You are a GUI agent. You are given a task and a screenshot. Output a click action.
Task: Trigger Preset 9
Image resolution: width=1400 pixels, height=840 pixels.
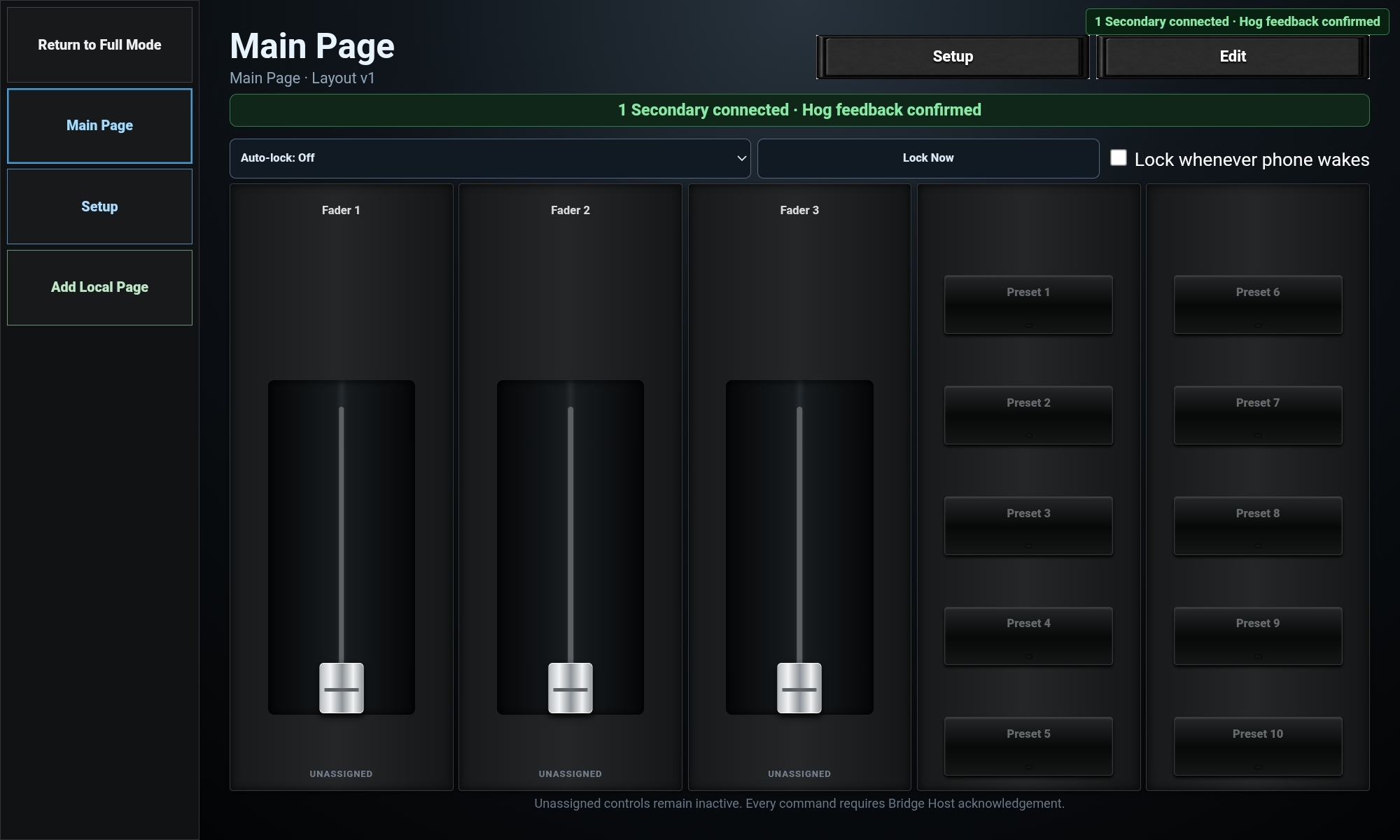pyautogui.click(x=1258, y=636)
